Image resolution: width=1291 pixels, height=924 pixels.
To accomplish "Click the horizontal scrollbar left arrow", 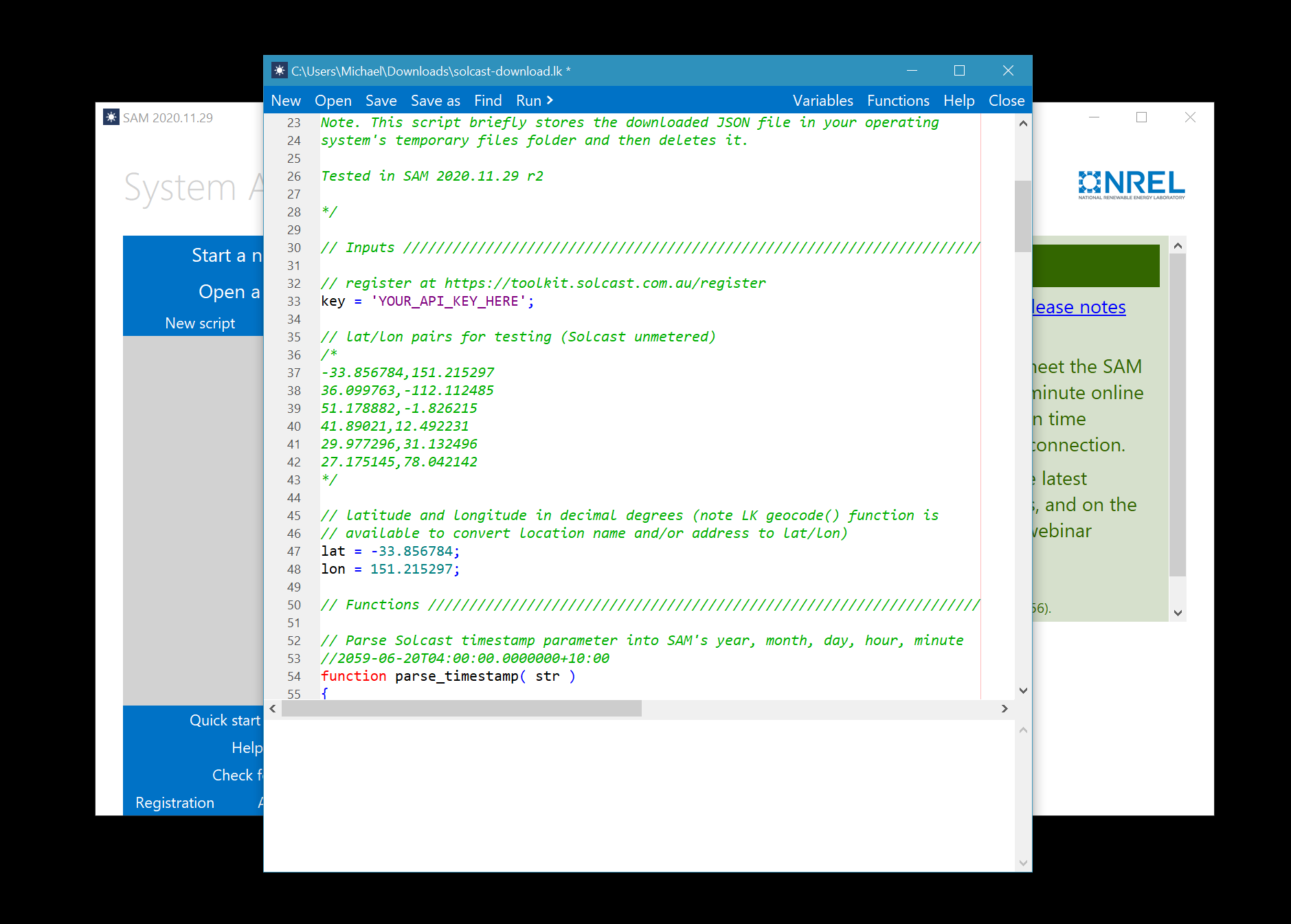I will tap(273, 708).
